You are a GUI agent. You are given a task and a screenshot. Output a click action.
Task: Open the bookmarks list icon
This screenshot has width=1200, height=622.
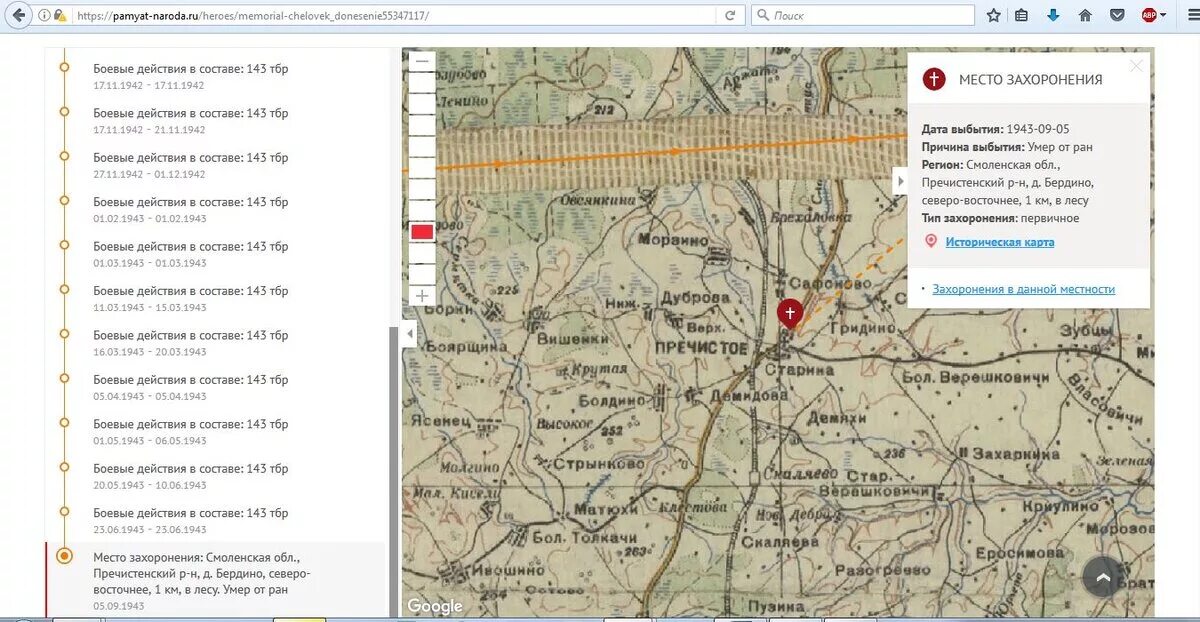click(x=1021, y=15)
